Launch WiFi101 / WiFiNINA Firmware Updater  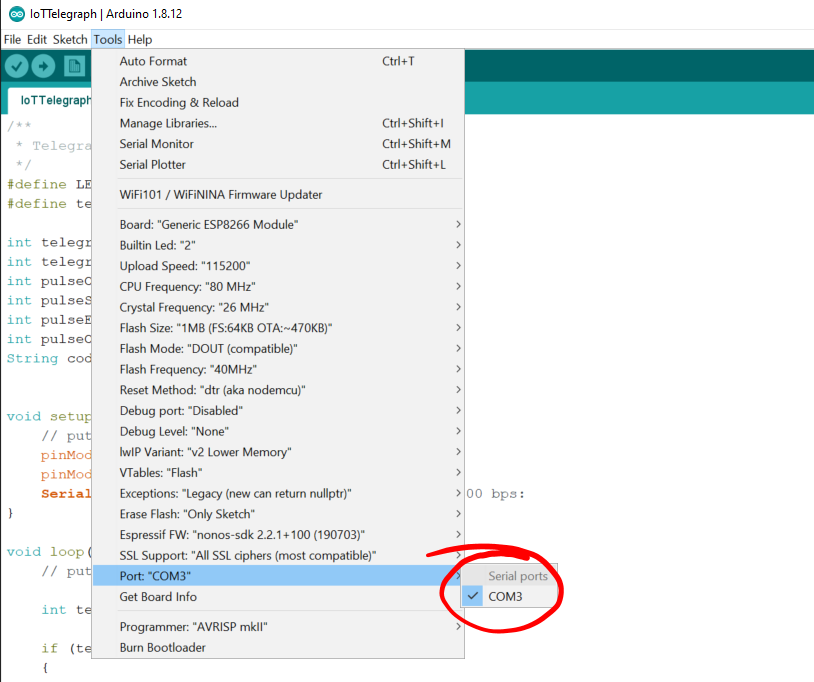tap(221, 195)
